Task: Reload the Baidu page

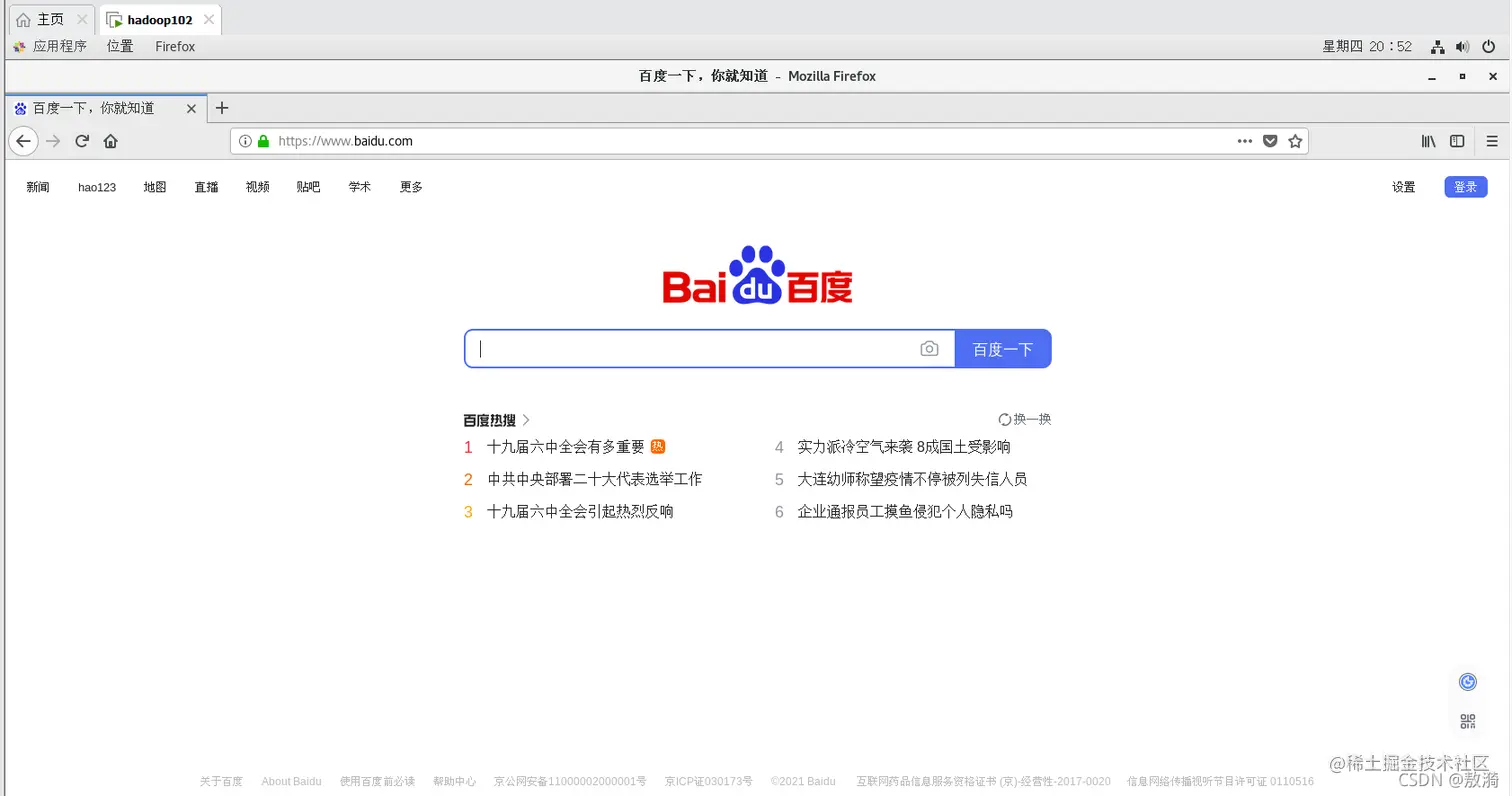Action: 83,141
